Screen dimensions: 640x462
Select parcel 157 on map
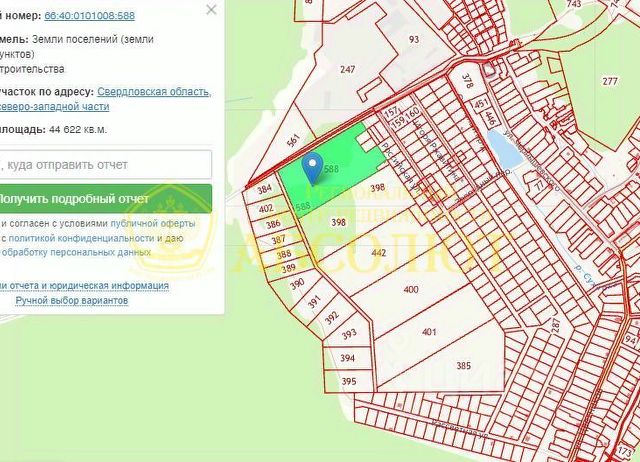[391, 111]
